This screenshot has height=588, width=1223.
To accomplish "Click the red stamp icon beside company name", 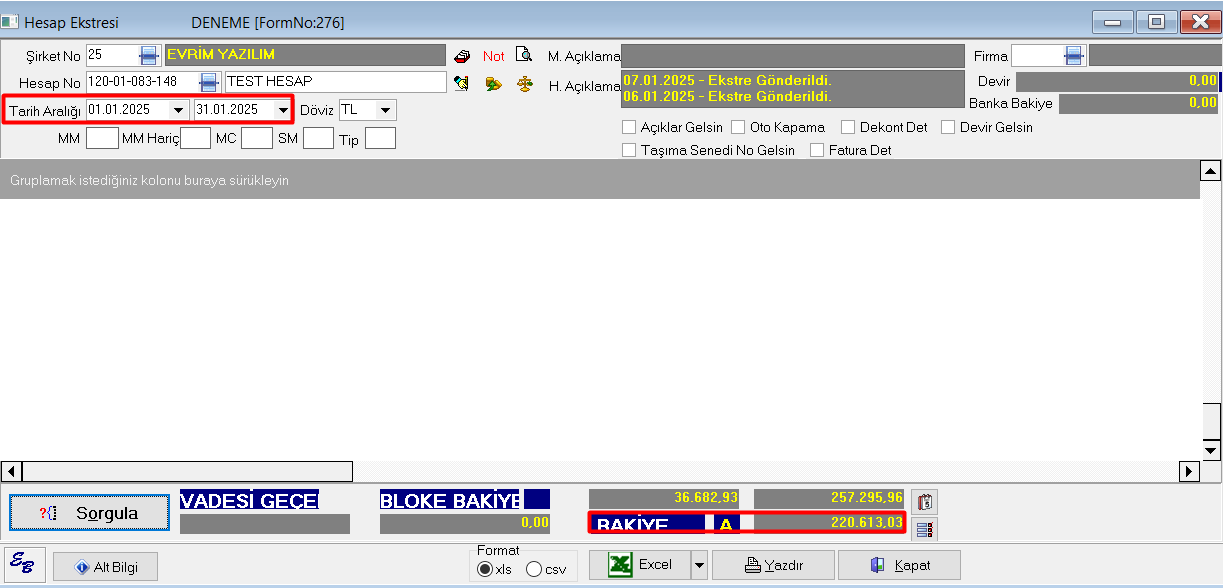I will (462, 56).
